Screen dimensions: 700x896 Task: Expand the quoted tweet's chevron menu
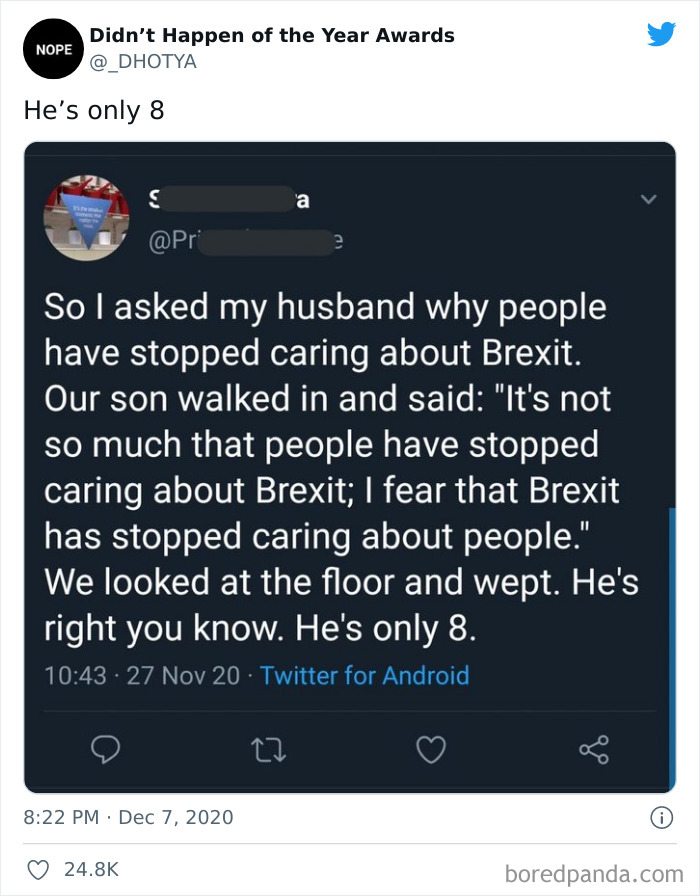click(x=648, y=200)
